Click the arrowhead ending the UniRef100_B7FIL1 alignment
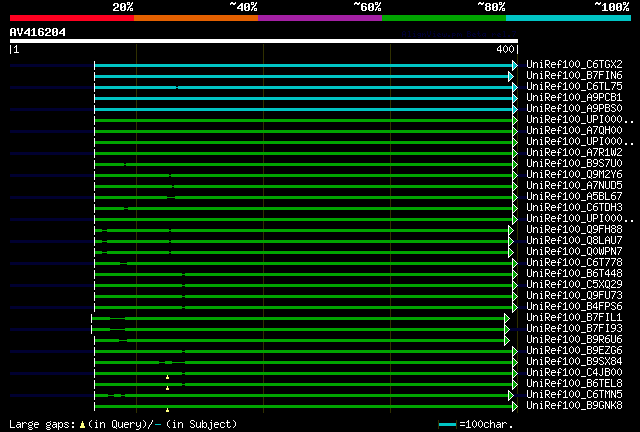The height and width of the screenshot is (432, 640). pyautogui.click(x=507, y=318)
